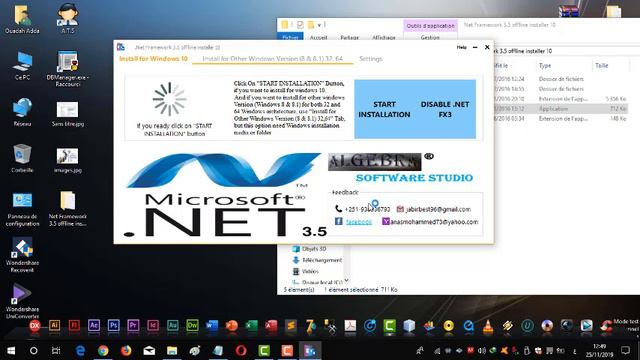Image resolution: width=640 pixels, height=360 pixels.
Task: Launch Adobe Photoshop from the dock
Action: [113, 325]
